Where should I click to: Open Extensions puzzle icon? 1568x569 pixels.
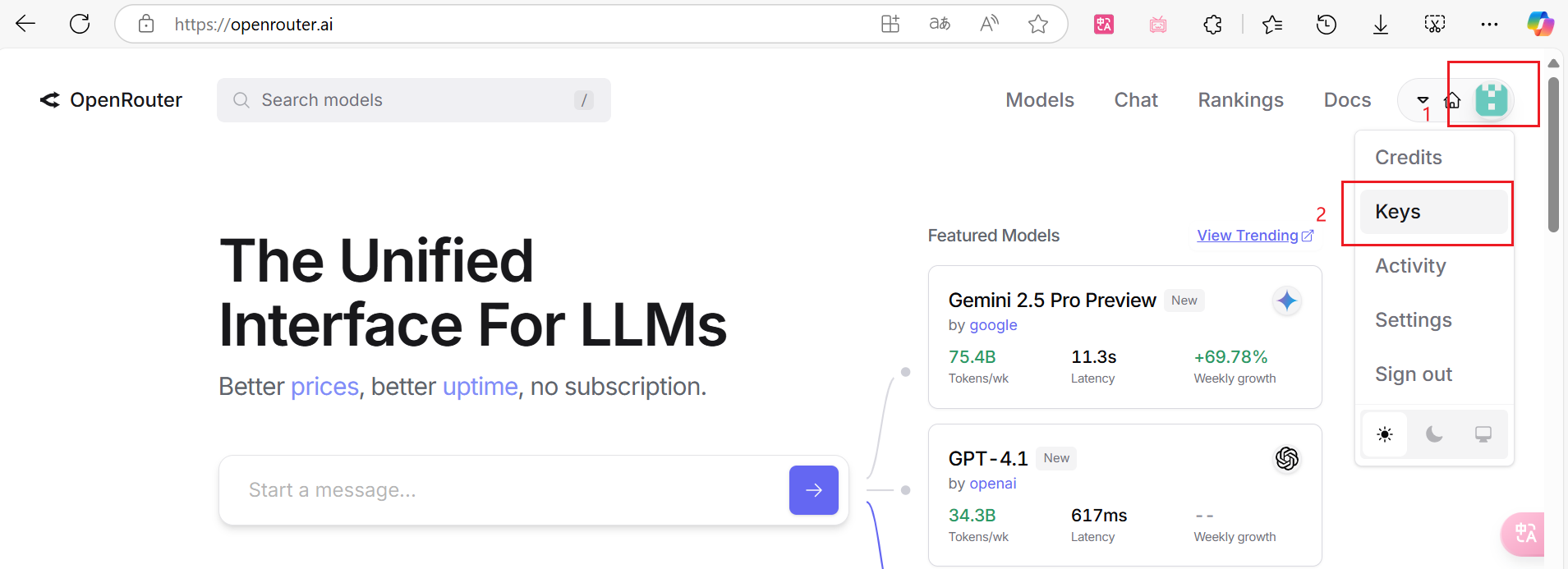pos(1212,25)
